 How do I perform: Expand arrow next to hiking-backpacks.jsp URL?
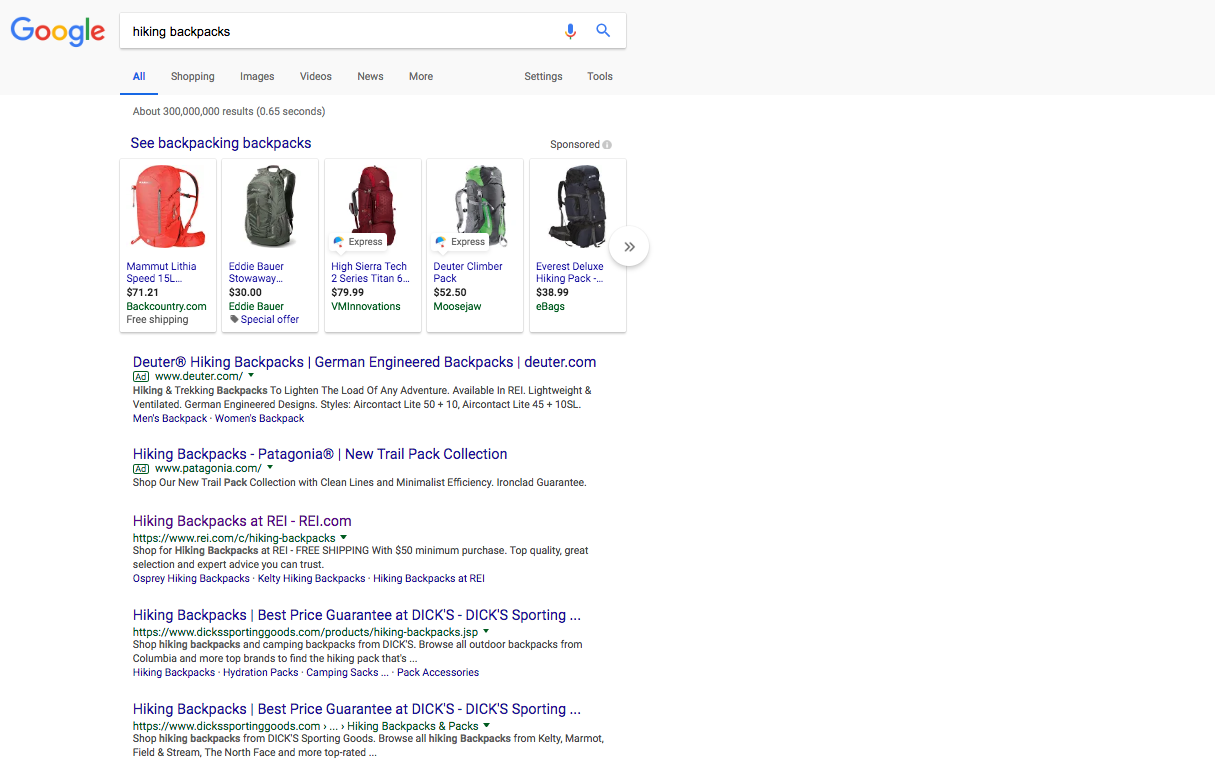coord(486,632)
